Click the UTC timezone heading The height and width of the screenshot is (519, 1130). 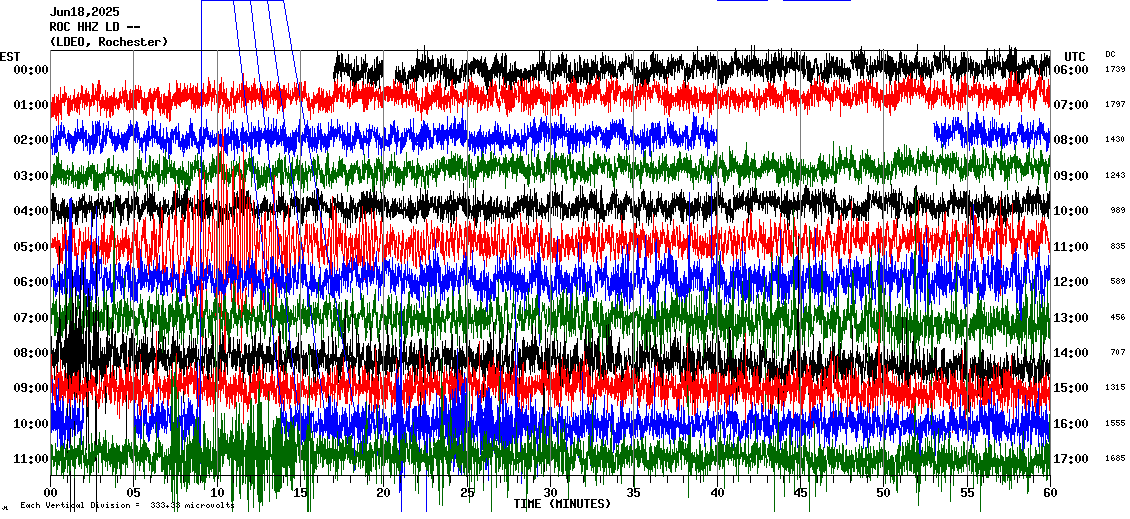point(1075,56)
